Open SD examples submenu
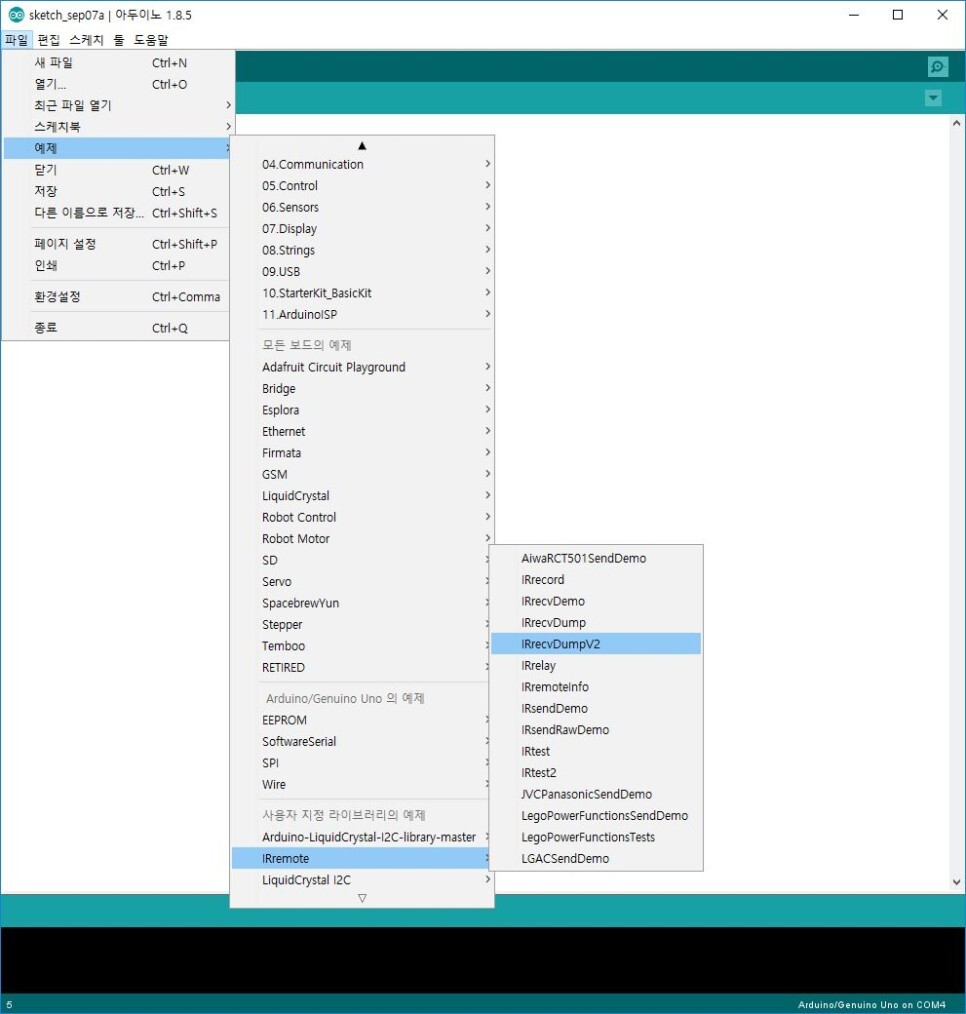Viewport: 966px width, 1014px height. click(361, 560)
